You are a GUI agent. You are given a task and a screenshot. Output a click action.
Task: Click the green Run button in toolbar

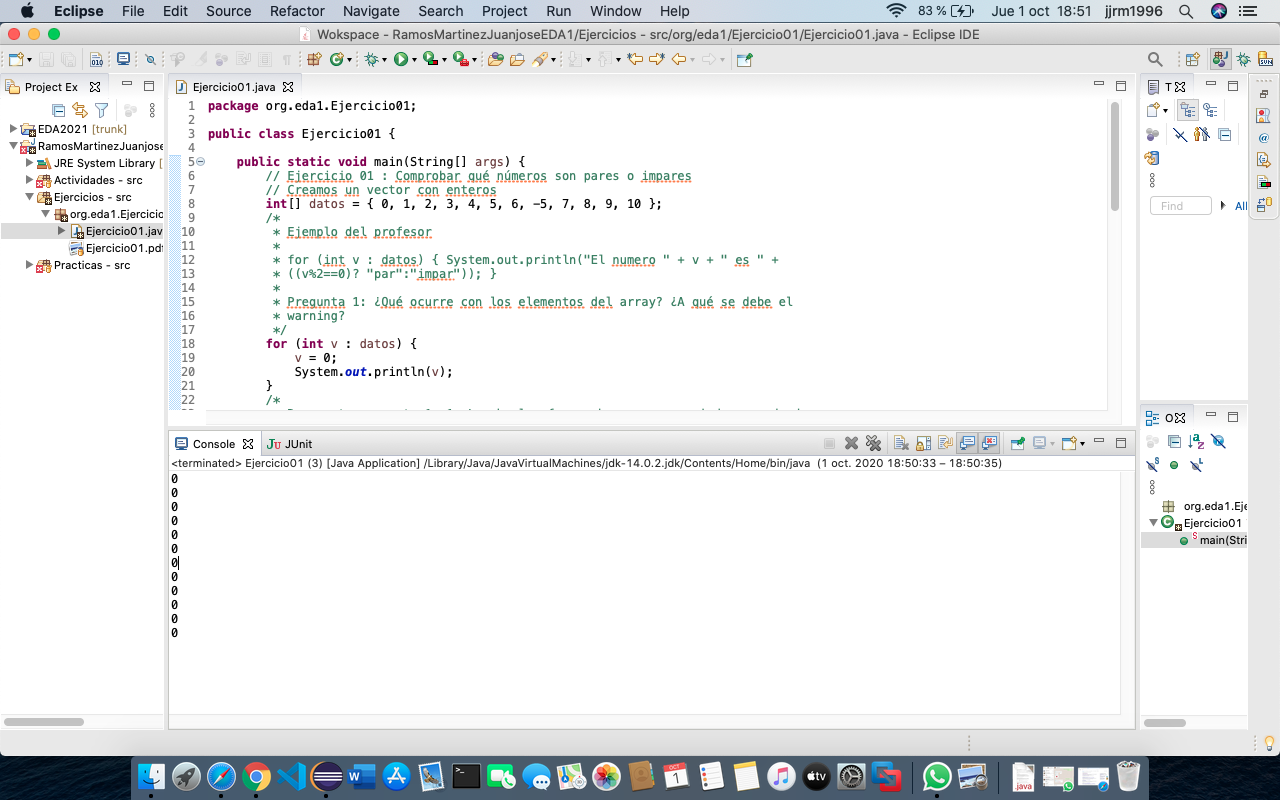(400, 59)
